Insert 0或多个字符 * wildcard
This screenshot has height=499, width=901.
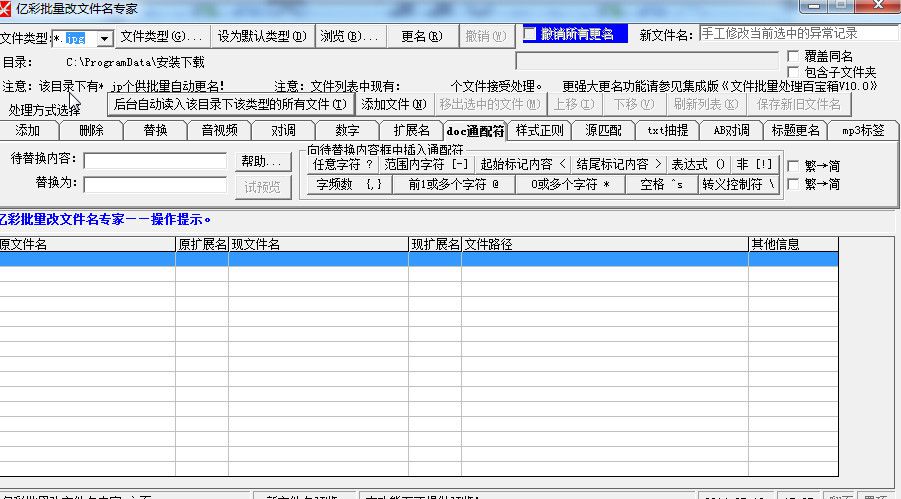[x=570, y=185]
